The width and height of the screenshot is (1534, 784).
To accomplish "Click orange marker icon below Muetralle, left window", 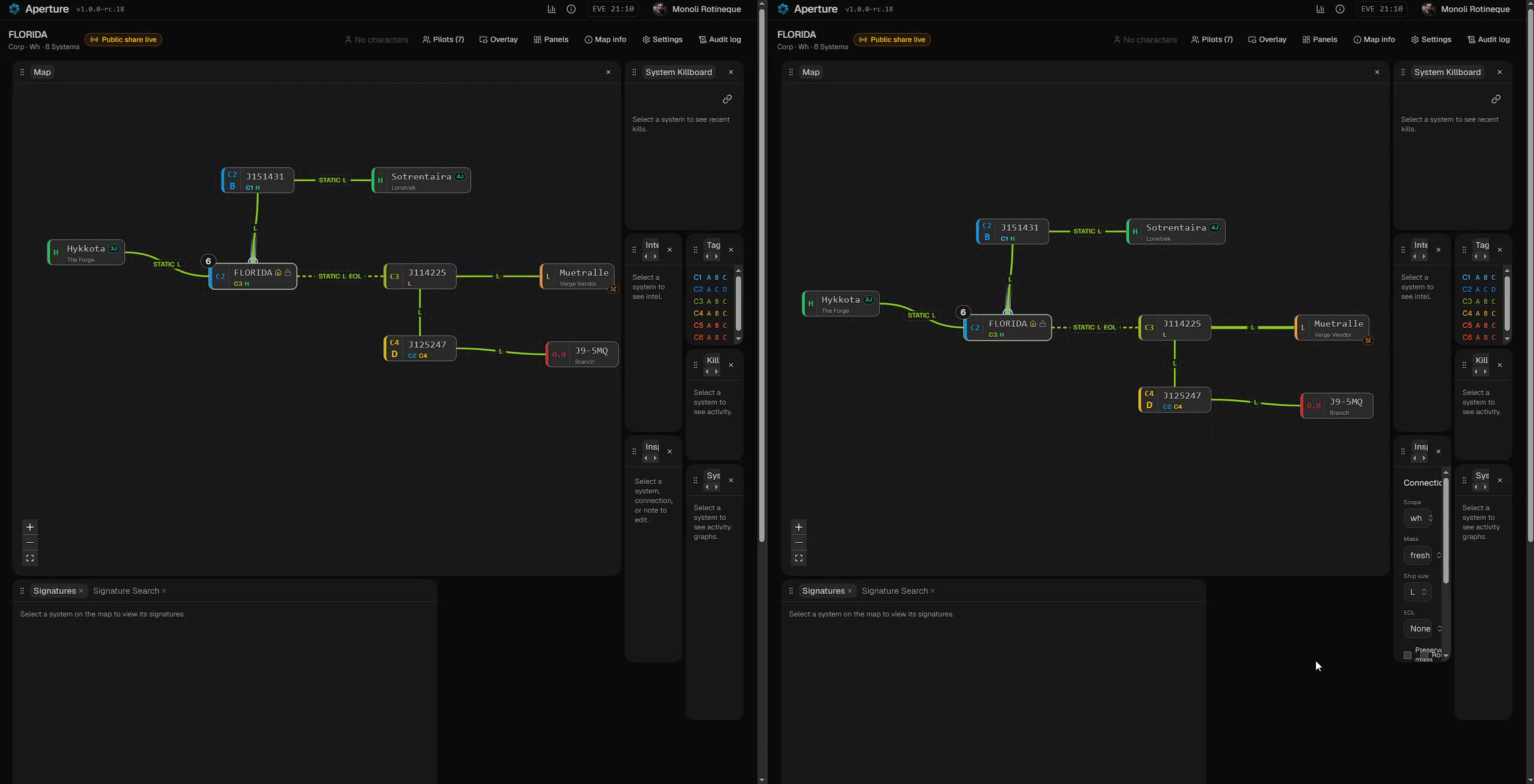I will pos(613,289).
